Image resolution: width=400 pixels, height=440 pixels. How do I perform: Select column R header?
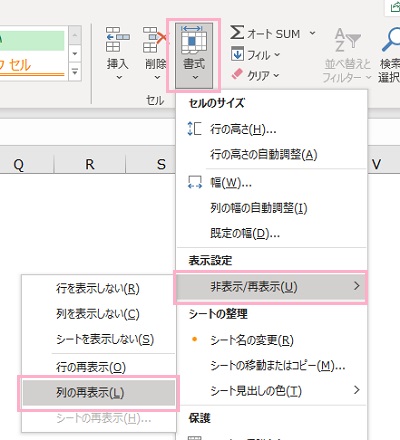click(90, 164)
